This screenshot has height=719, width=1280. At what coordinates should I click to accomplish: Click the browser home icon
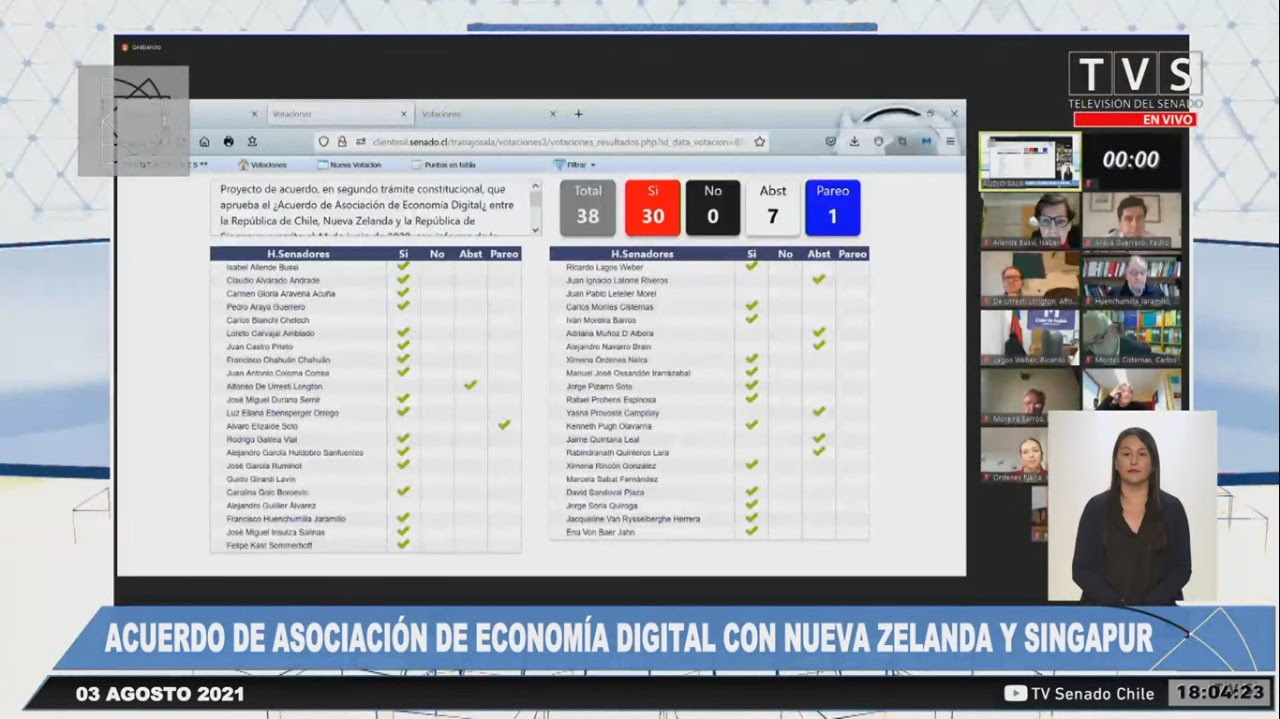(204, 142)
